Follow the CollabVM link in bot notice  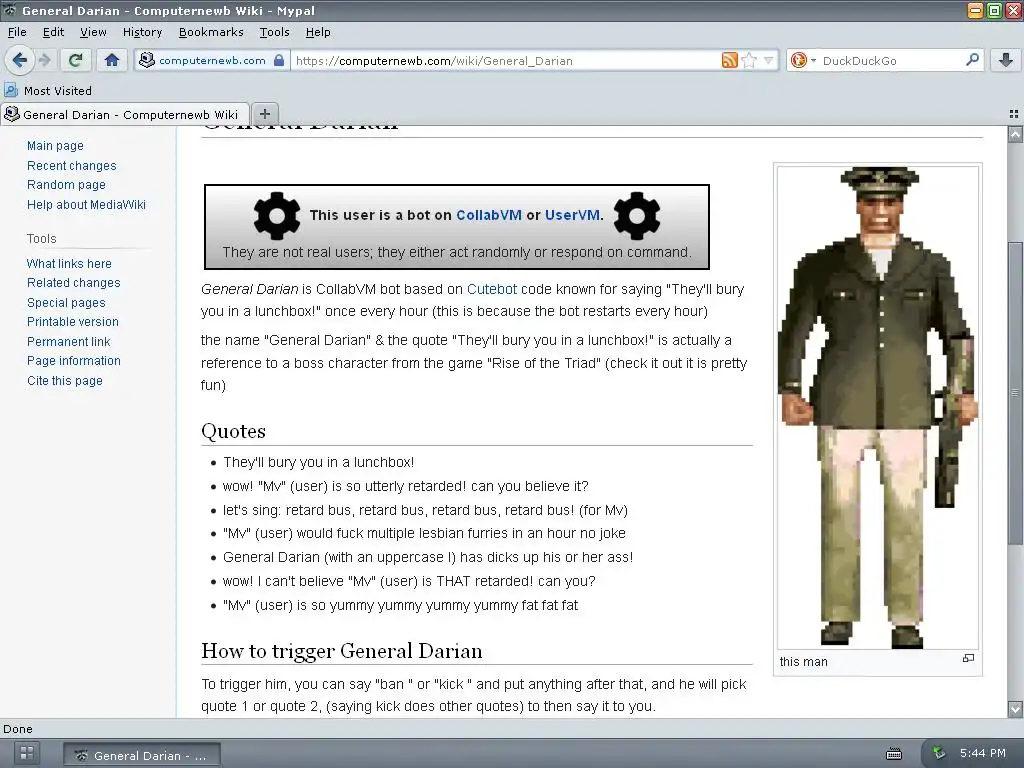coord(488,216)
